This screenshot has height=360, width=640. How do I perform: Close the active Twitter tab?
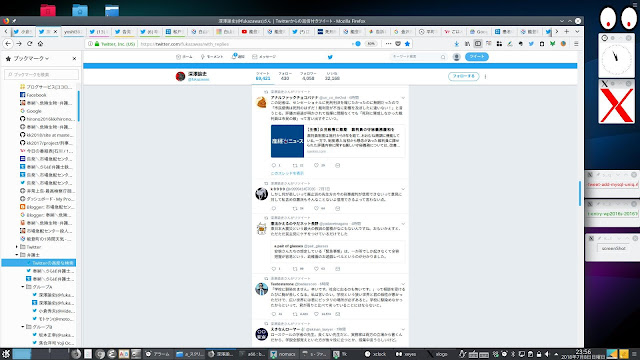56,31
